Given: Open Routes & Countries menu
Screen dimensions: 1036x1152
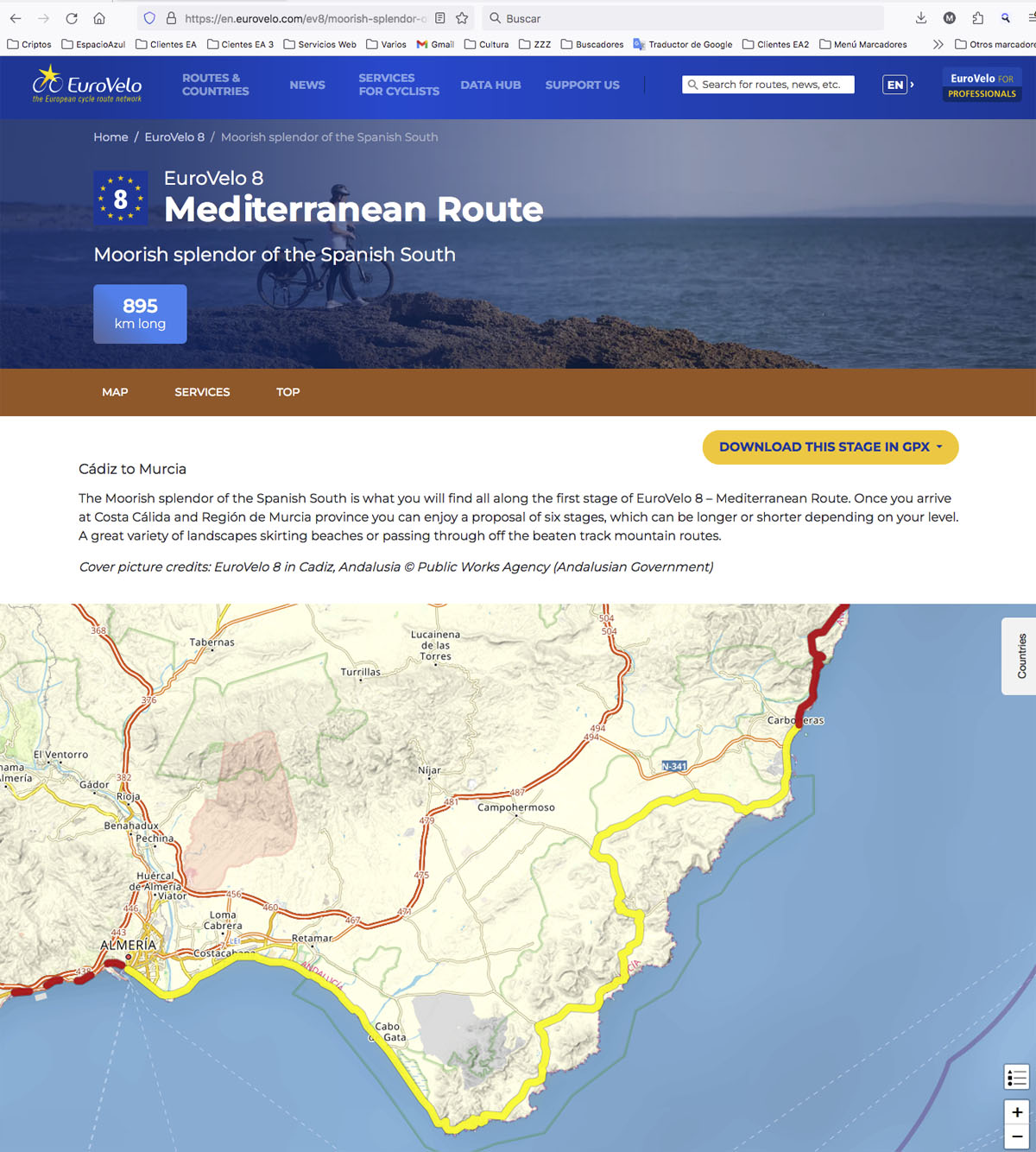Looking at the screenshot, I should (x=215, y=85).
